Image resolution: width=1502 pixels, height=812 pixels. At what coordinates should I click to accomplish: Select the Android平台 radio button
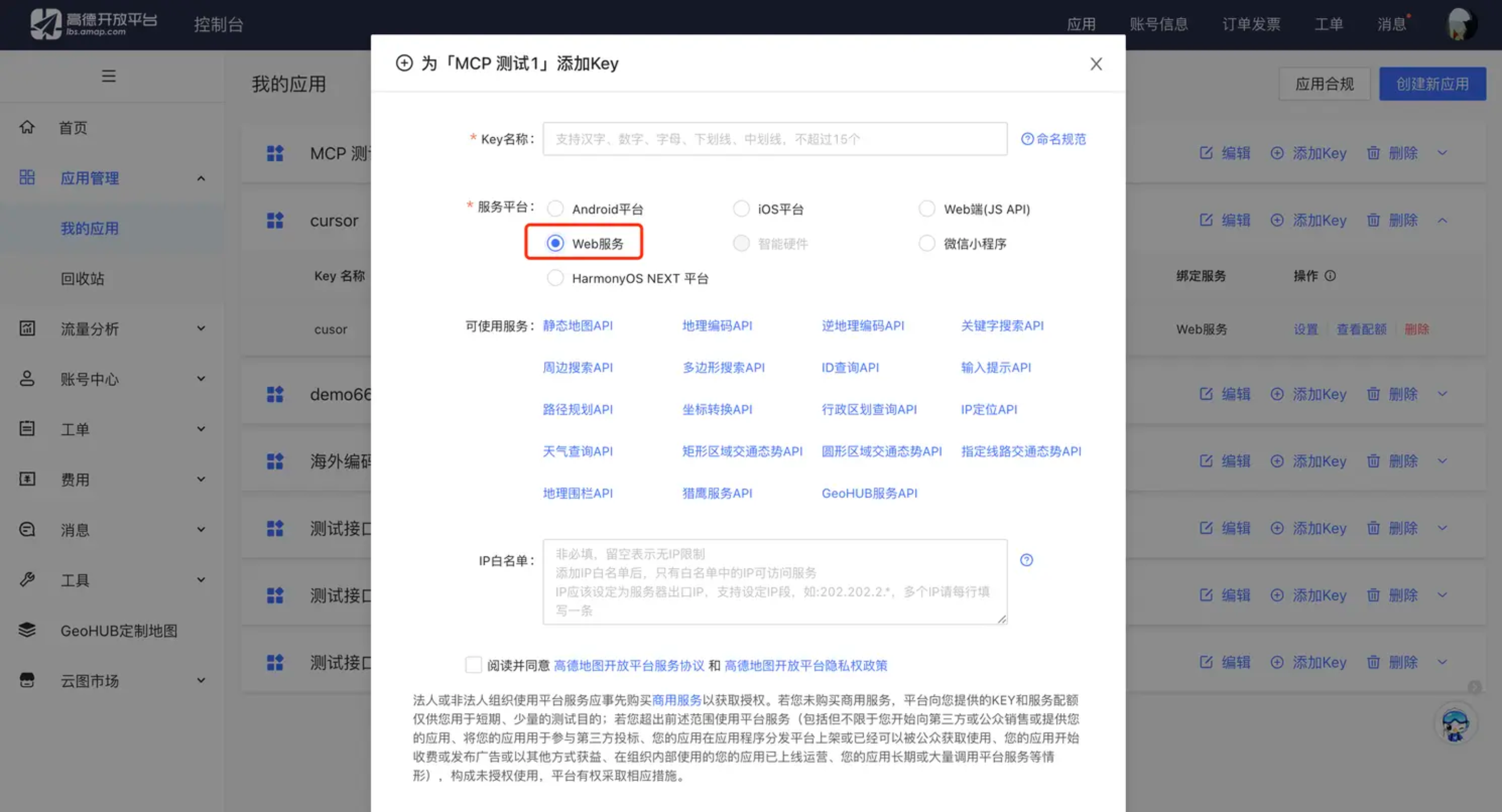(x=555, y=209)
